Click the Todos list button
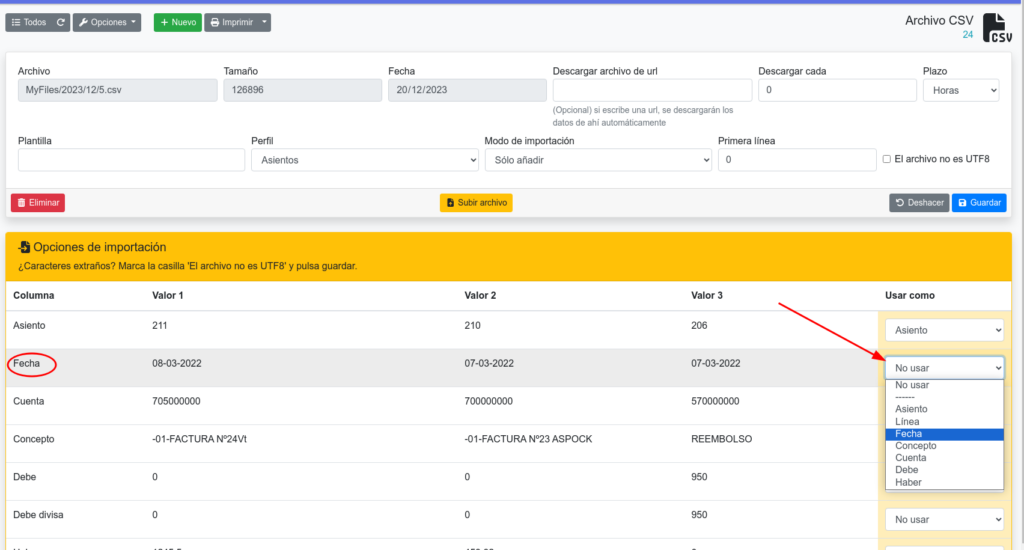Viewport: 1024px width, 550px height. pyautogui.click(x=28, y=22)
